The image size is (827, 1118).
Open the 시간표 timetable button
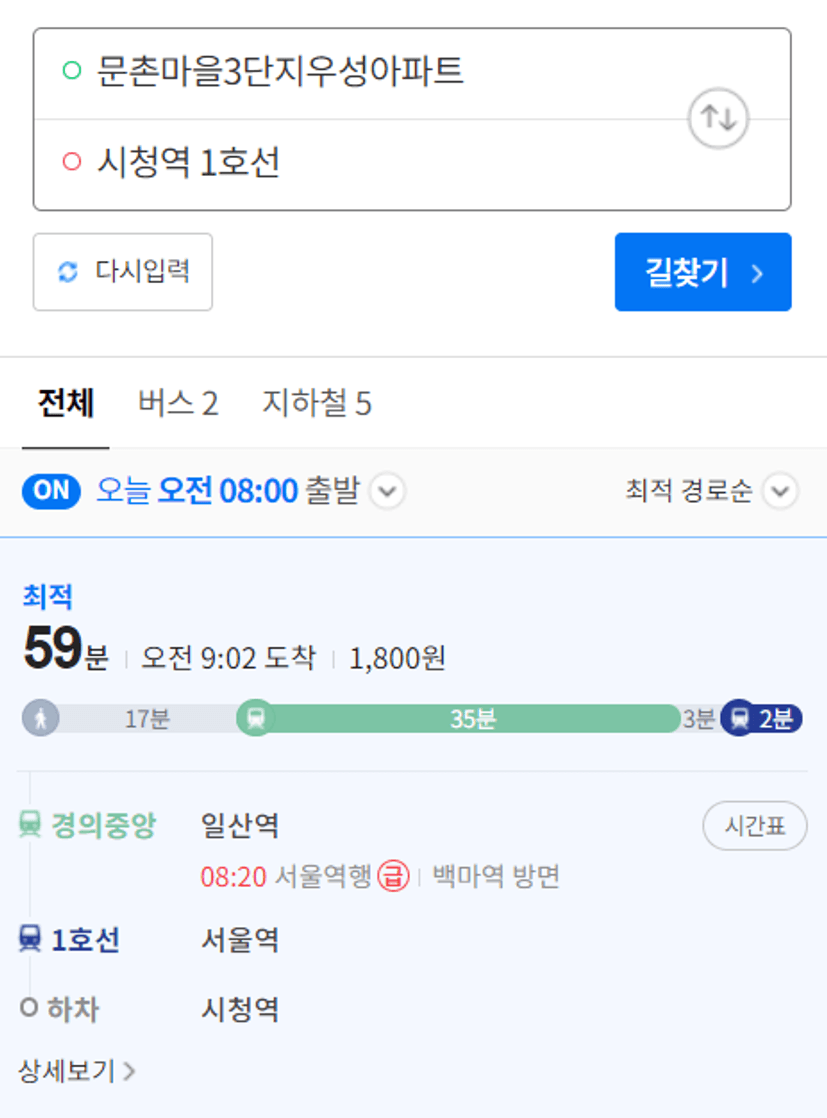[x=754, y=826]
